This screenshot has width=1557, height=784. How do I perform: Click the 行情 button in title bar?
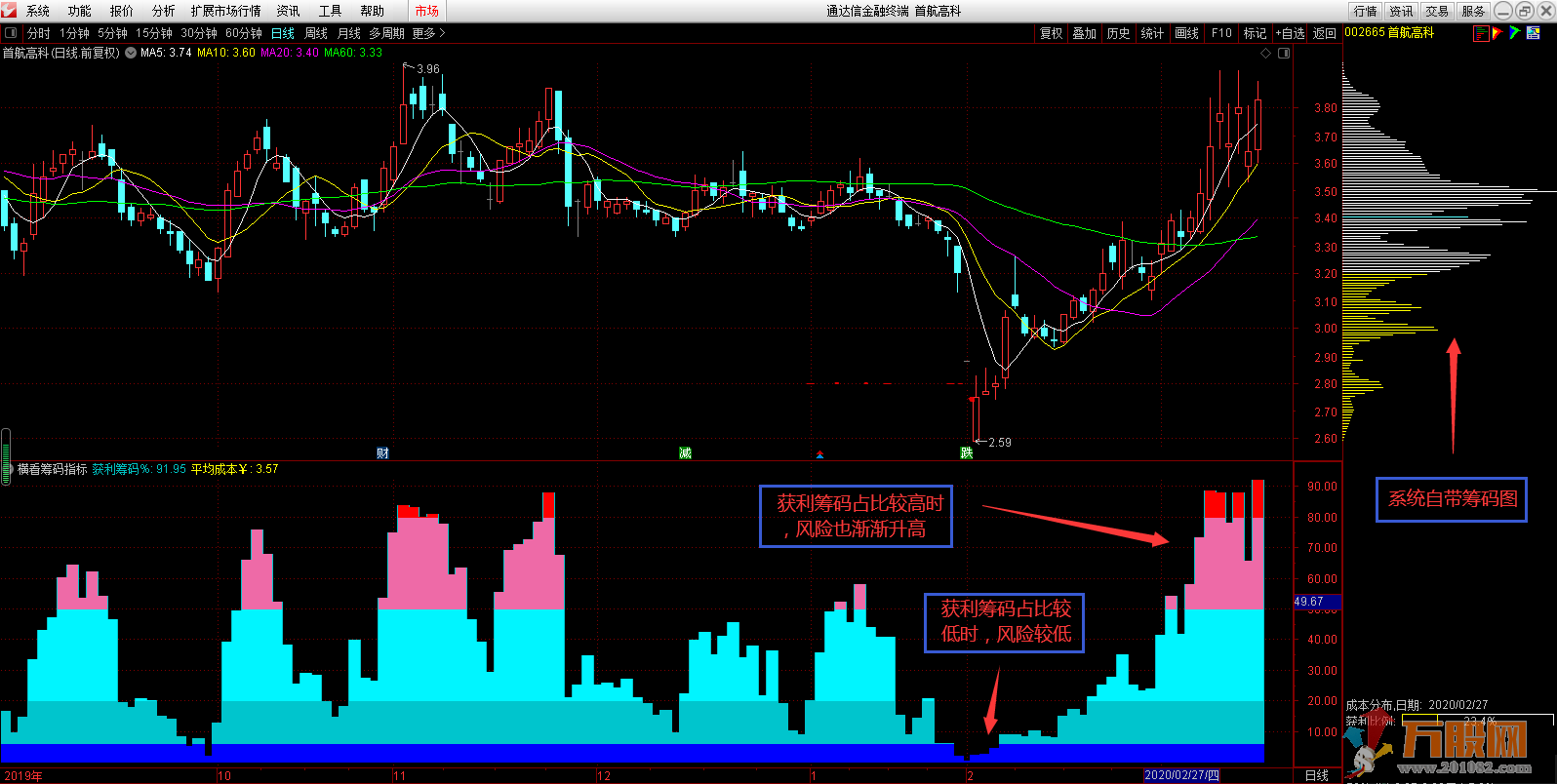(1366, 11)
